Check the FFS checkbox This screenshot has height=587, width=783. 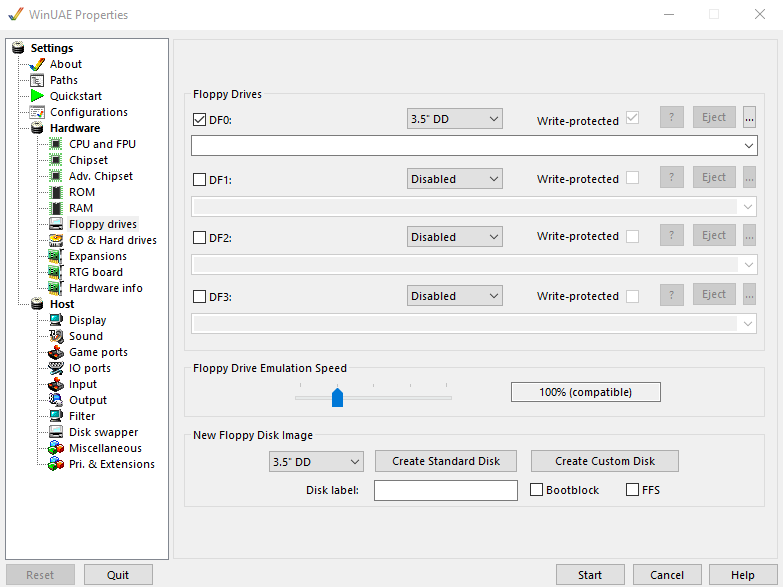click(632, 490)
